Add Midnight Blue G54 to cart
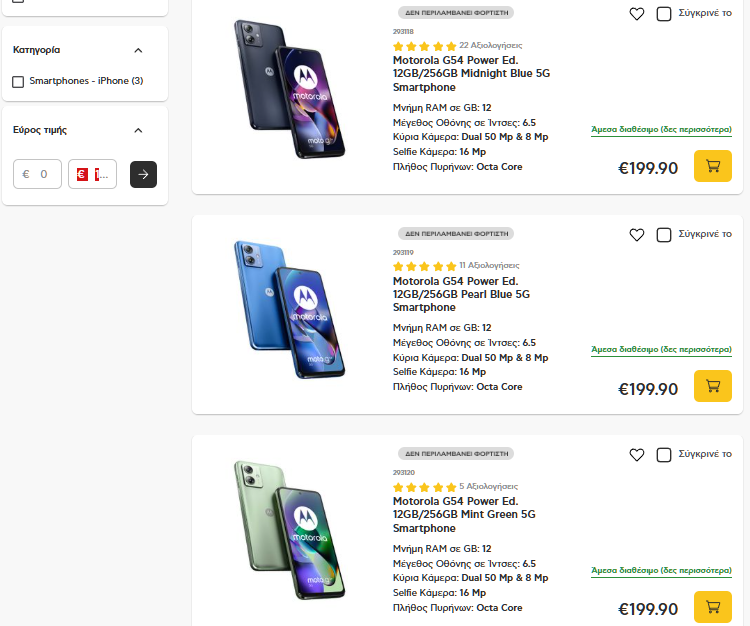This screenshot has height=626, width=750. 713,166
